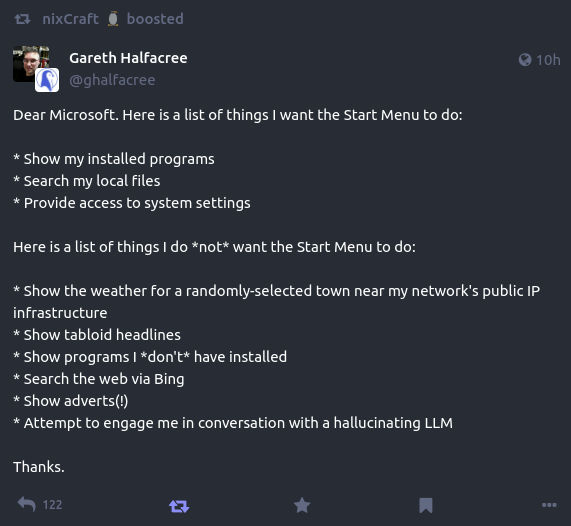Click the 122 replies count
The image size is (571, 526).
(52, 505)
